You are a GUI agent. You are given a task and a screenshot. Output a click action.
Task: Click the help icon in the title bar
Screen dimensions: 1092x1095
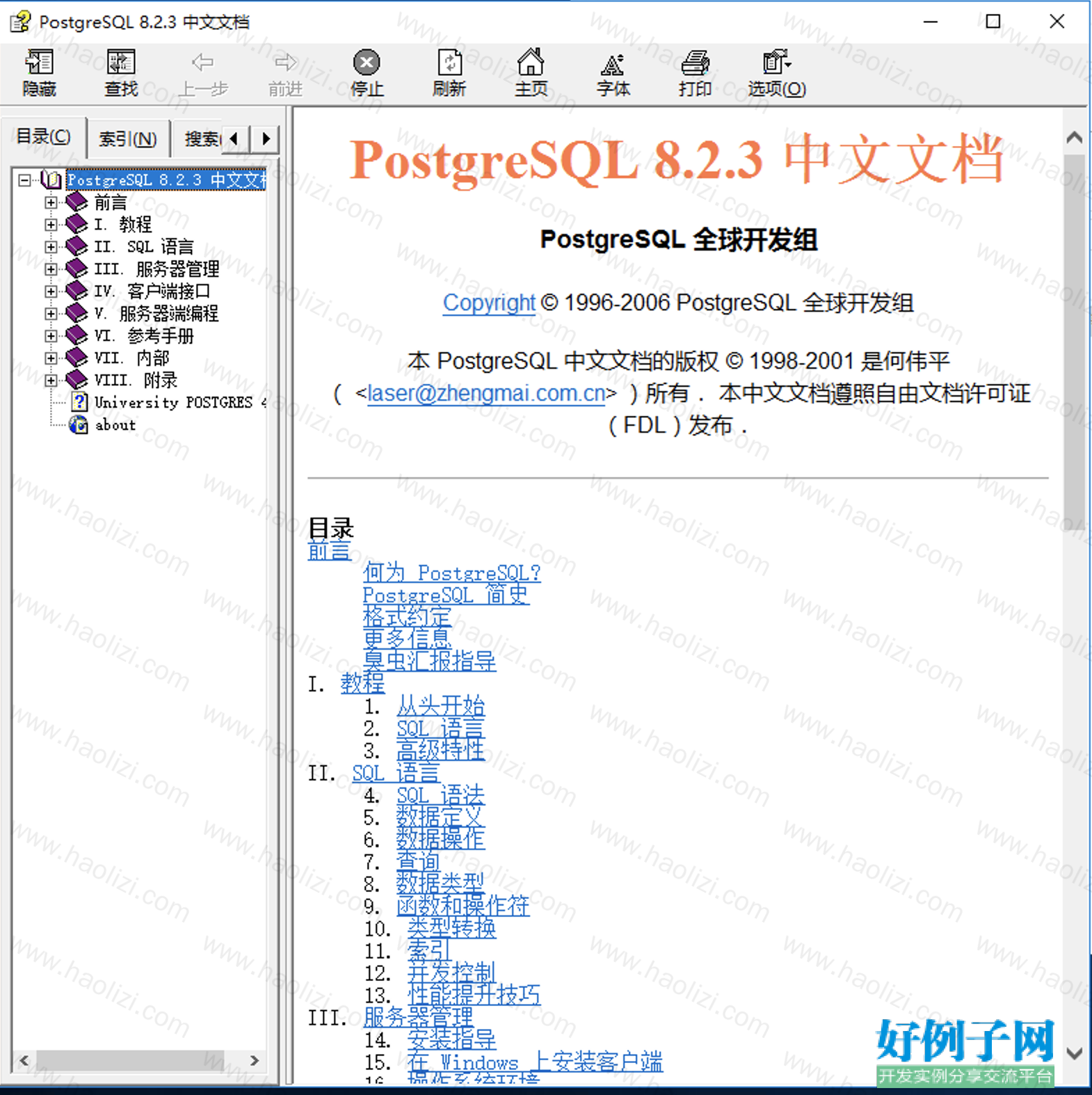coord(20,22)
